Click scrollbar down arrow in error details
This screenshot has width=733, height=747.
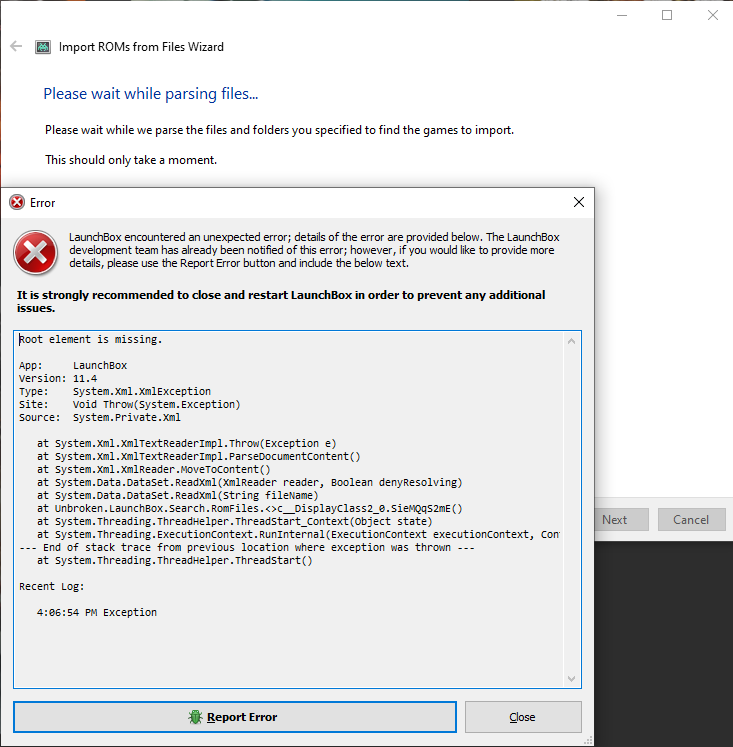572,679
